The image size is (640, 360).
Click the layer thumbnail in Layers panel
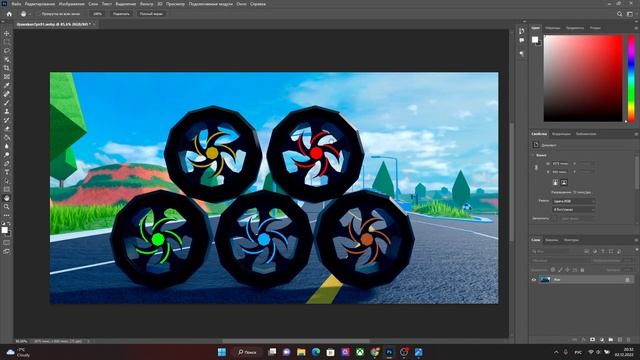pos(545,280)
